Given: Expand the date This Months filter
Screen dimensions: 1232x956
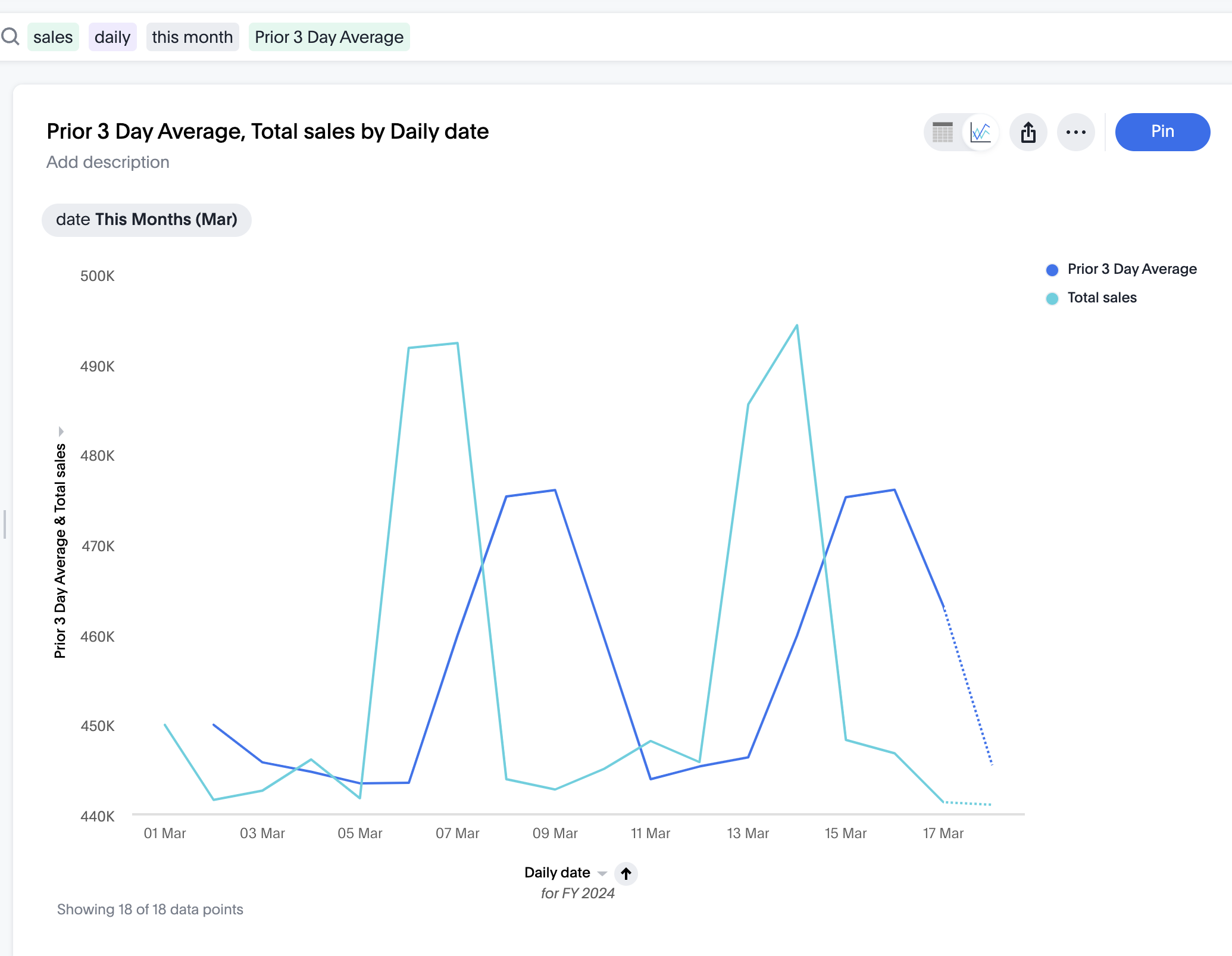Looking at the screenshot, I should (147, 219).
